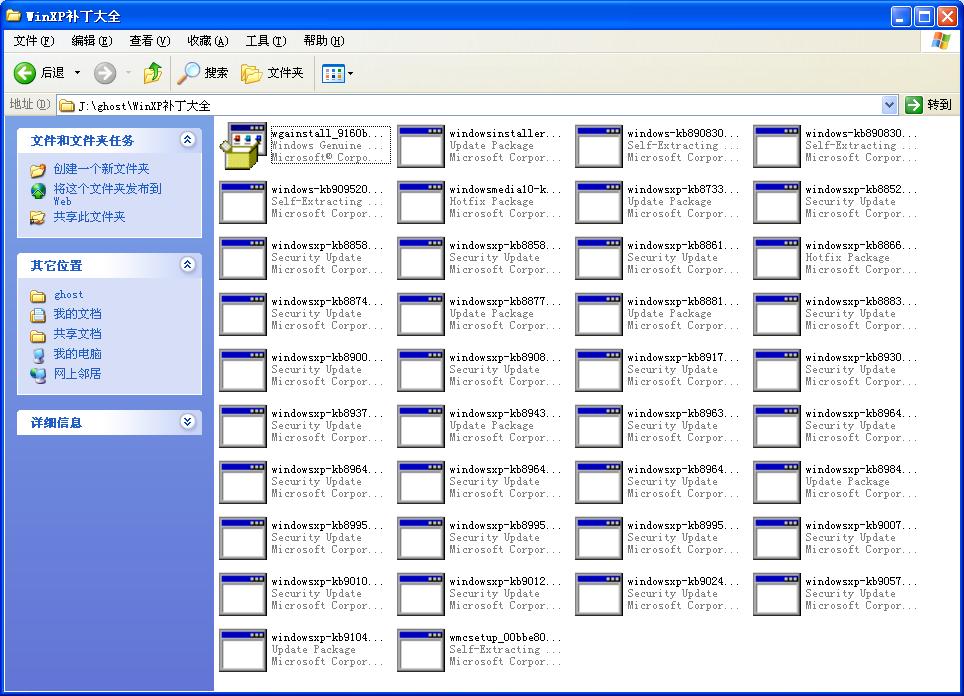Click the folder icon in the title bar
The image size is (964, 696).
coord(13,15)
